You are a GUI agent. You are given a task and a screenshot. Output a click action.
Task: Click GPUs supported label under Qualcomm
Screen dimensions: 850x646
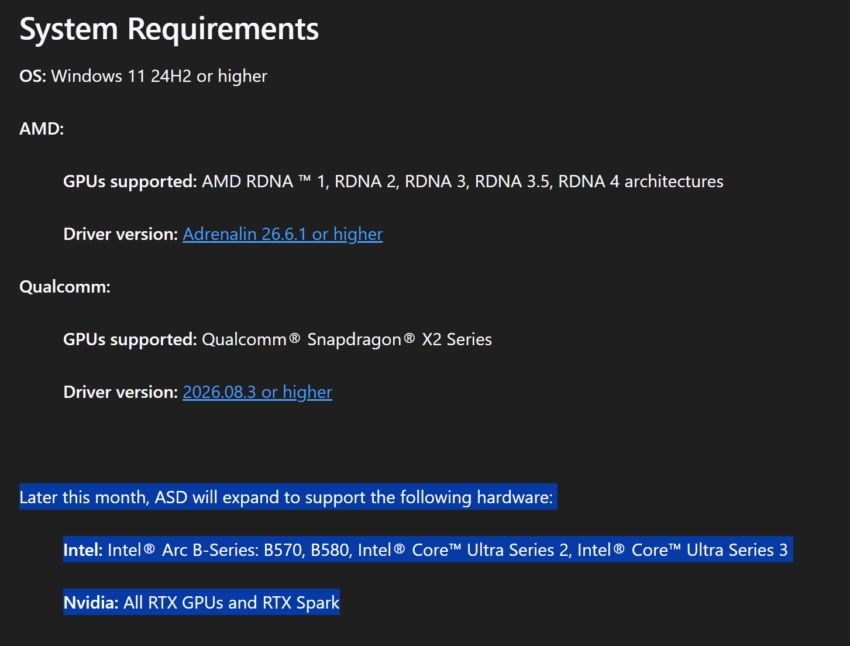pos(130,339)
